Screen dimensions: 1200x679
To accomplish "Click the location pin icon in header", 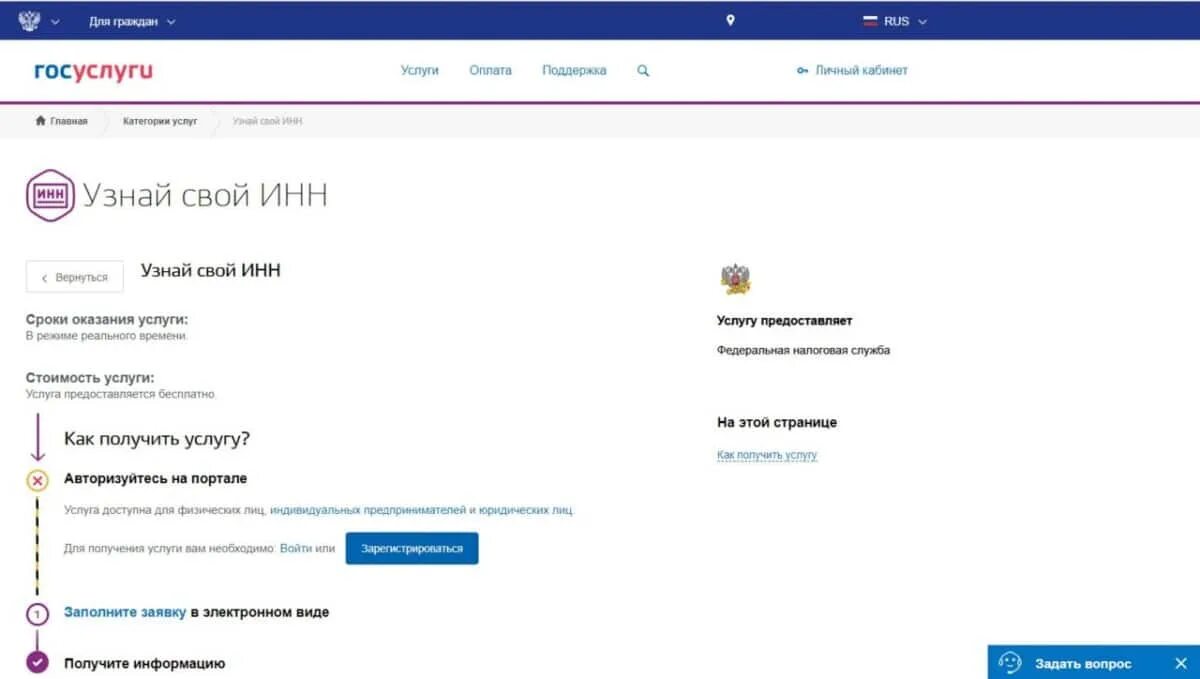I will click(731, 18).
